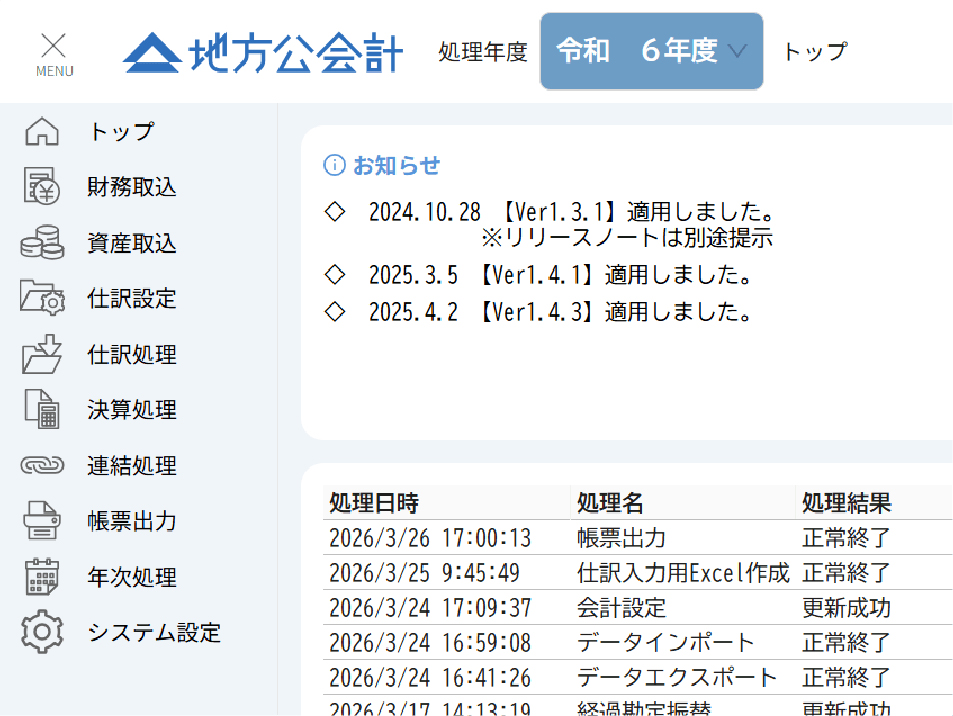Click the printer icon for 帳票出力
The height and width of the screenshot is (716, 953).
(x=42, y=521)
